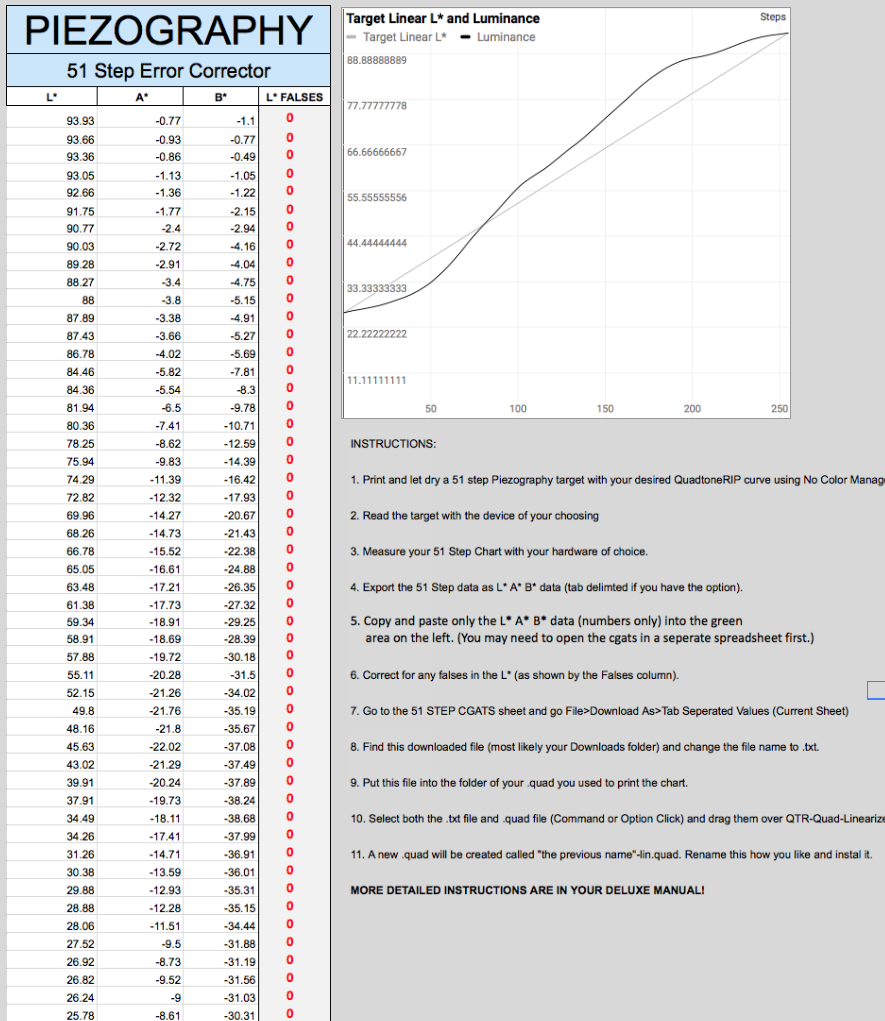This screenshot has height=1021, width=885.
Task: Click the 11.11111111 axis label on the chart
Action: coord(376,380)
